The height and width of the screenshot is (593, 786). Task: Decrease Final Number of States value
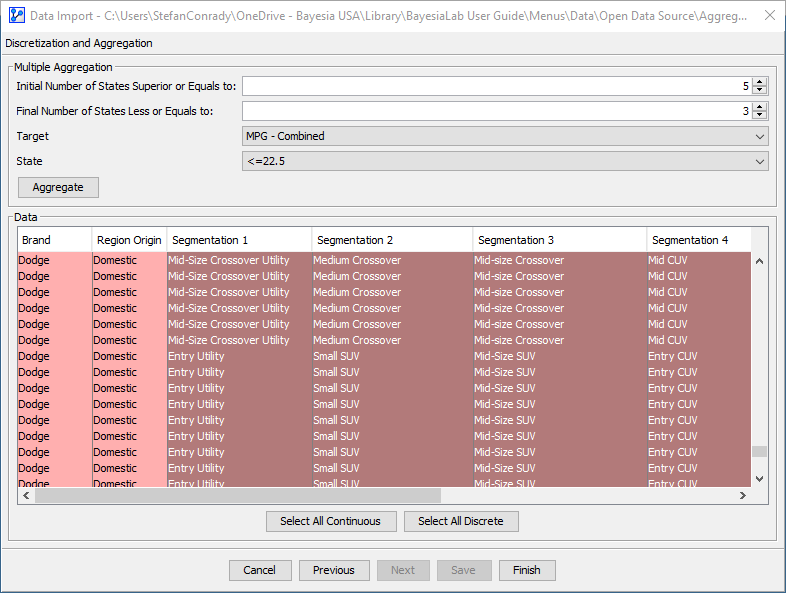click(x=760, y=115)
